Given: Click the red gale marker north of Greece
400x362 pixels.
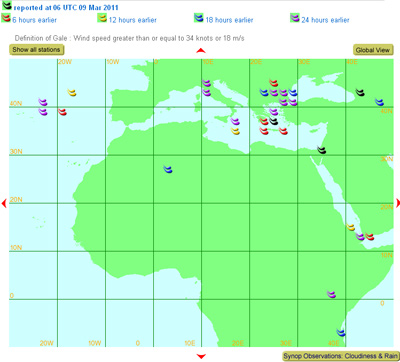Looking at the screenshot, I should pos(273,83).
